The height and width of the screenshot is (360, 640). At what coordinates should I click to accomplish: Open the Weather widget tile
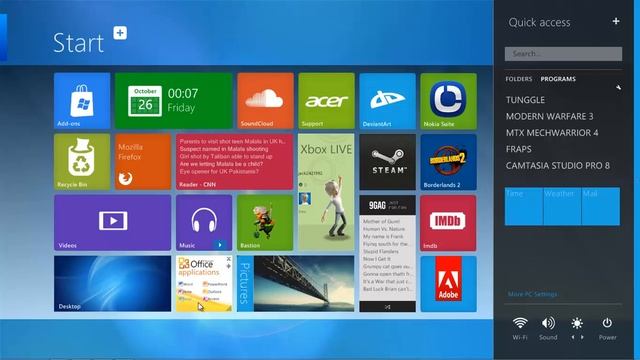[562, 207]
